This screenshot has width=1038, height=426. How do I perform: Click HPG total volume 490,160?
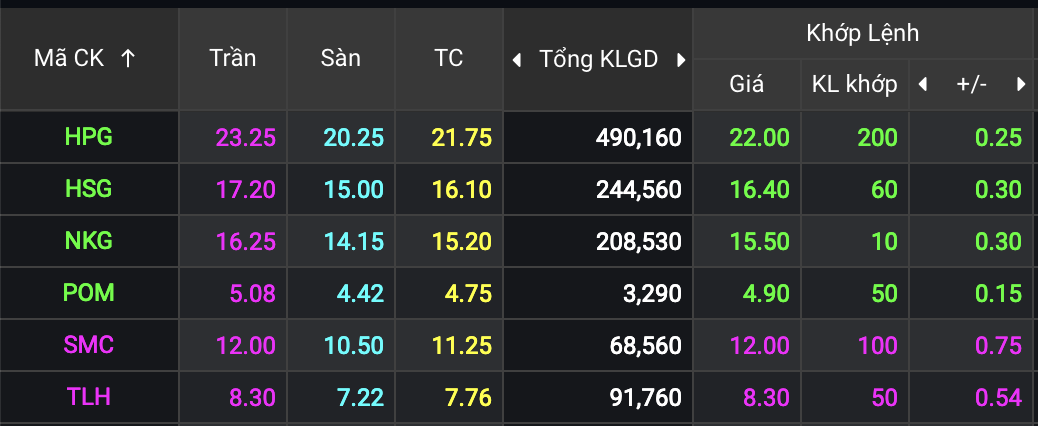coord(637,138)
